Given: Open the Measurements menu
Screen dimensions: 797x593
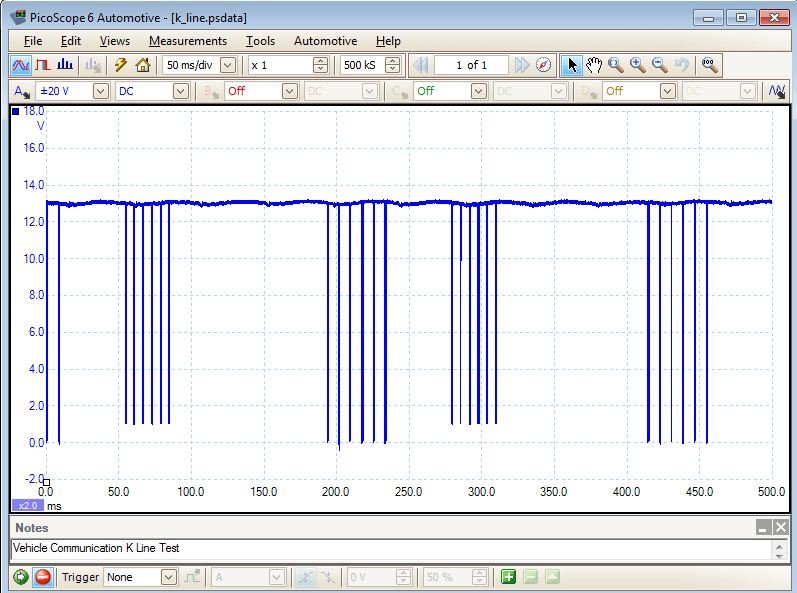Looking at the screenshot, I should tap(187, 41).
